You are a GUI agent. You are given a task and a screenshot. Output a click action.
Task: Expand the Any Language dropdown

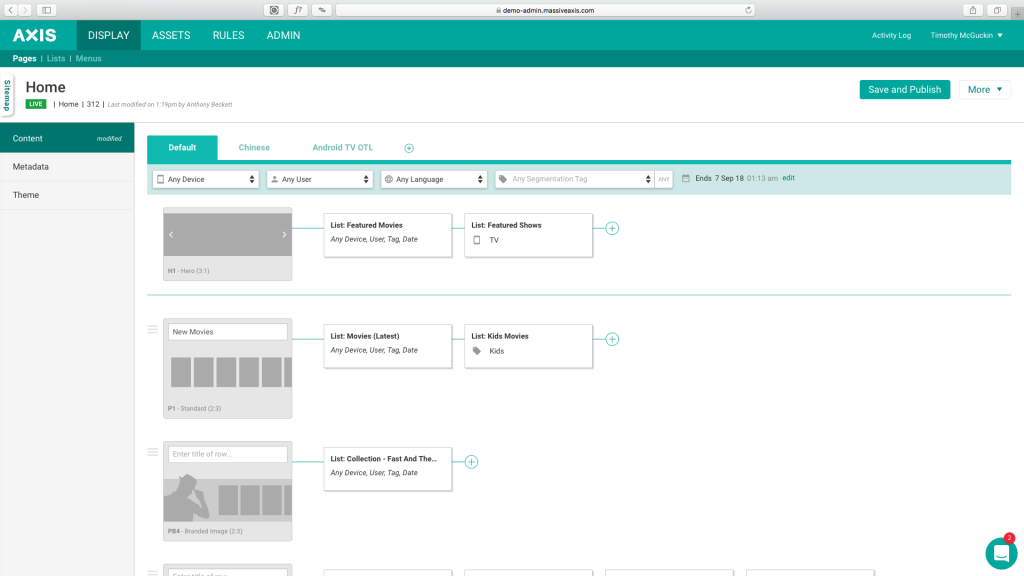click(x=434, y=179)
